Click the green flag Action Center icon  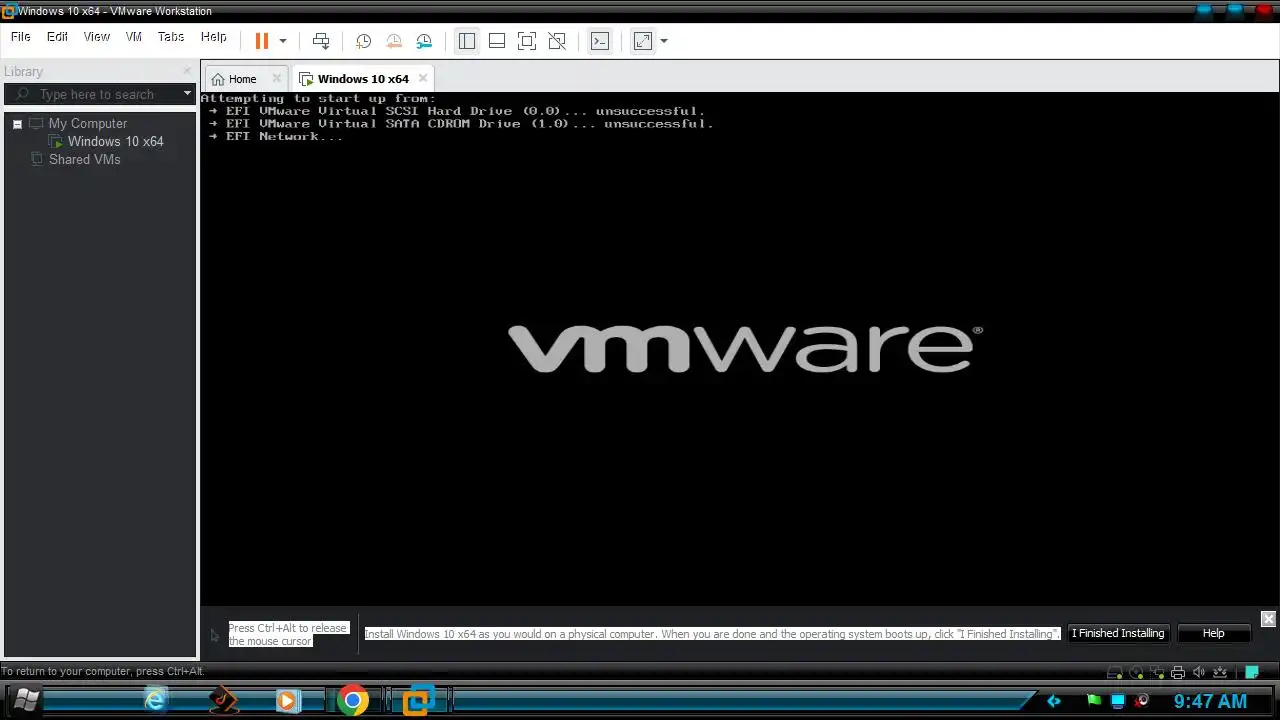1094,701
